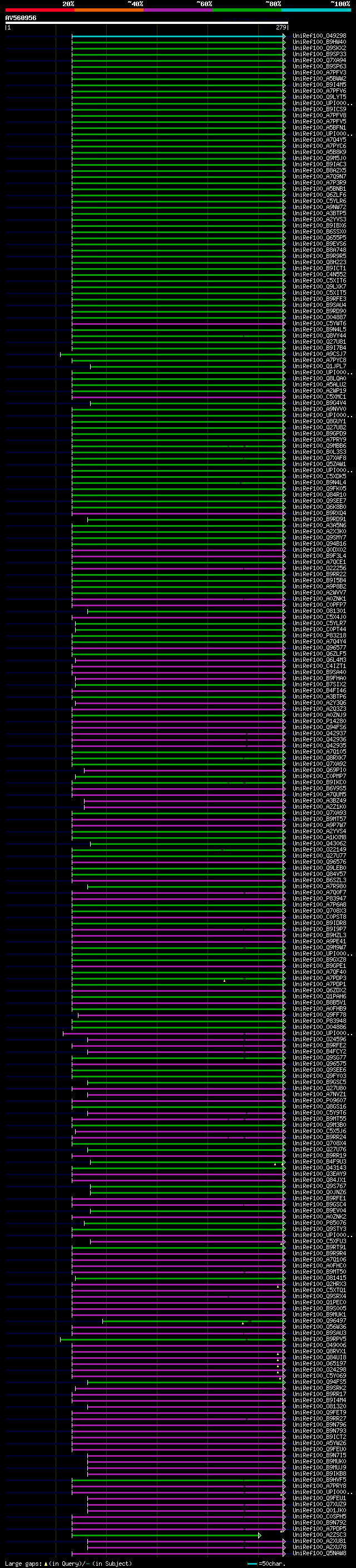Open hit UniRef100_Q7XA94
This screenshot has width=356, height=1568.
coord(319,61)
